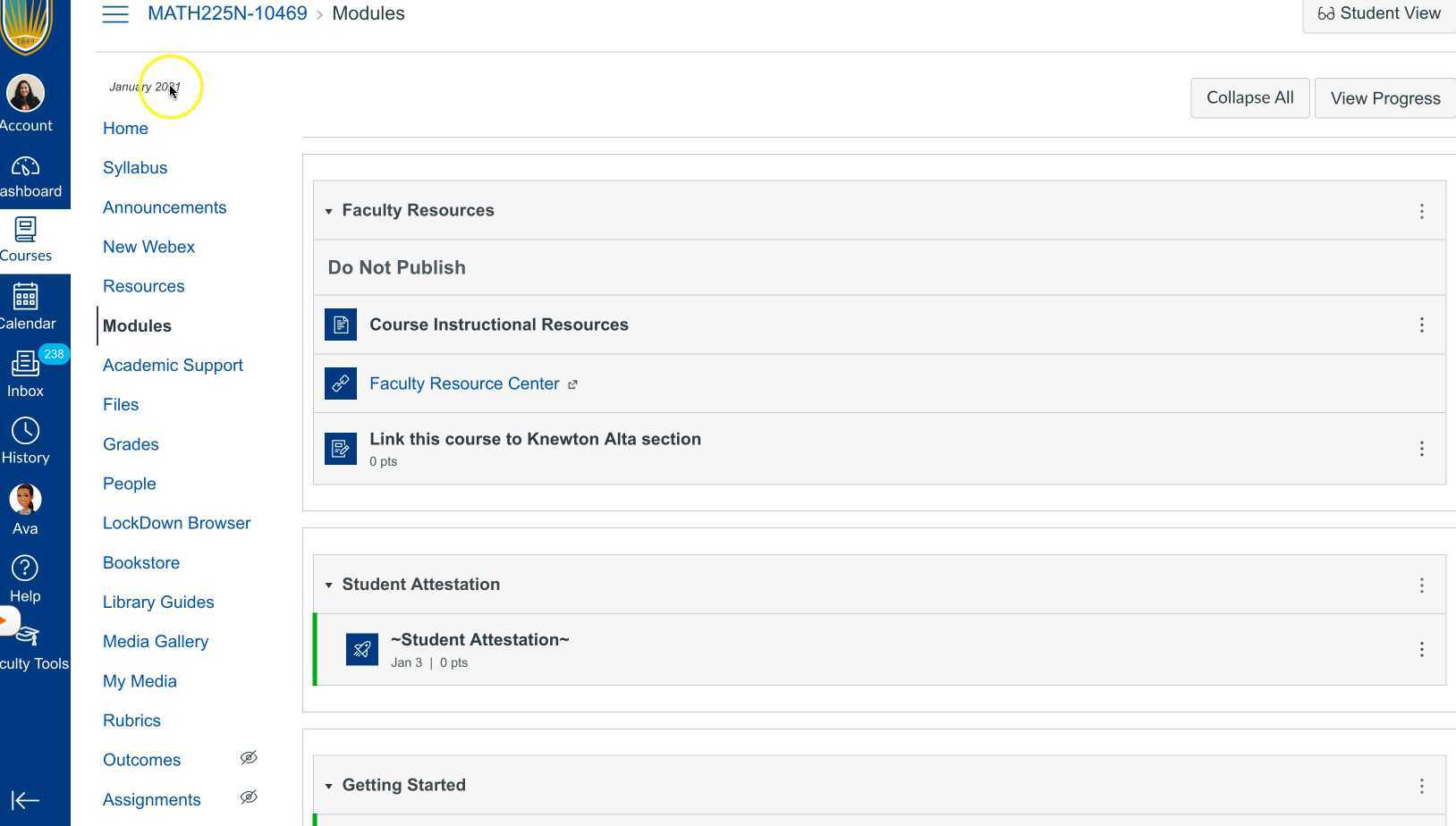Collapse the Faculty Resources module
The height and width of the screenshot is (826, 1456).
click(x=329, y=212)
